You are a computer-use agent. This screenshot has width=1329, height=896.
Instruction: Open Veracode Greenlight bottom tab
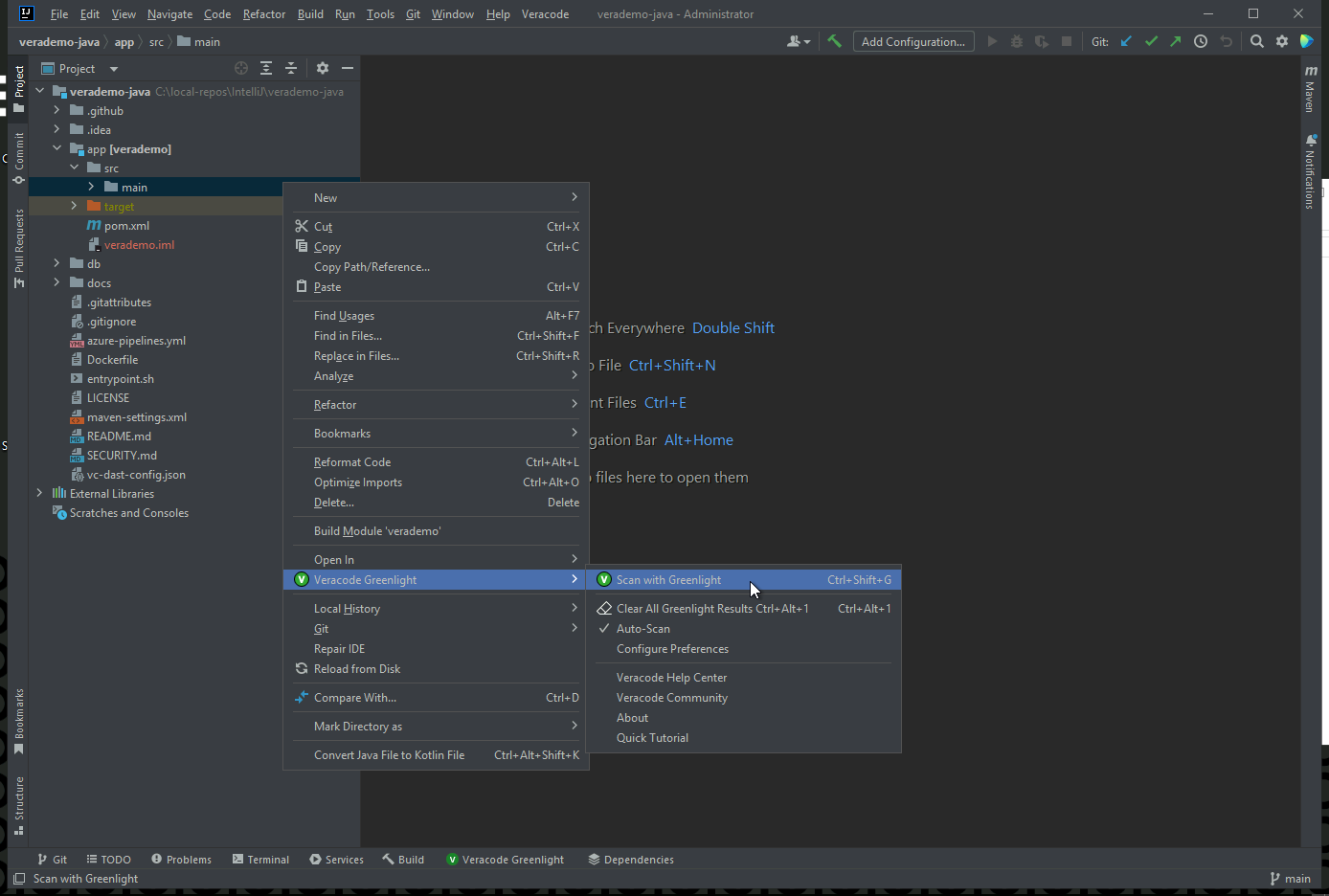tap(506, 860)
